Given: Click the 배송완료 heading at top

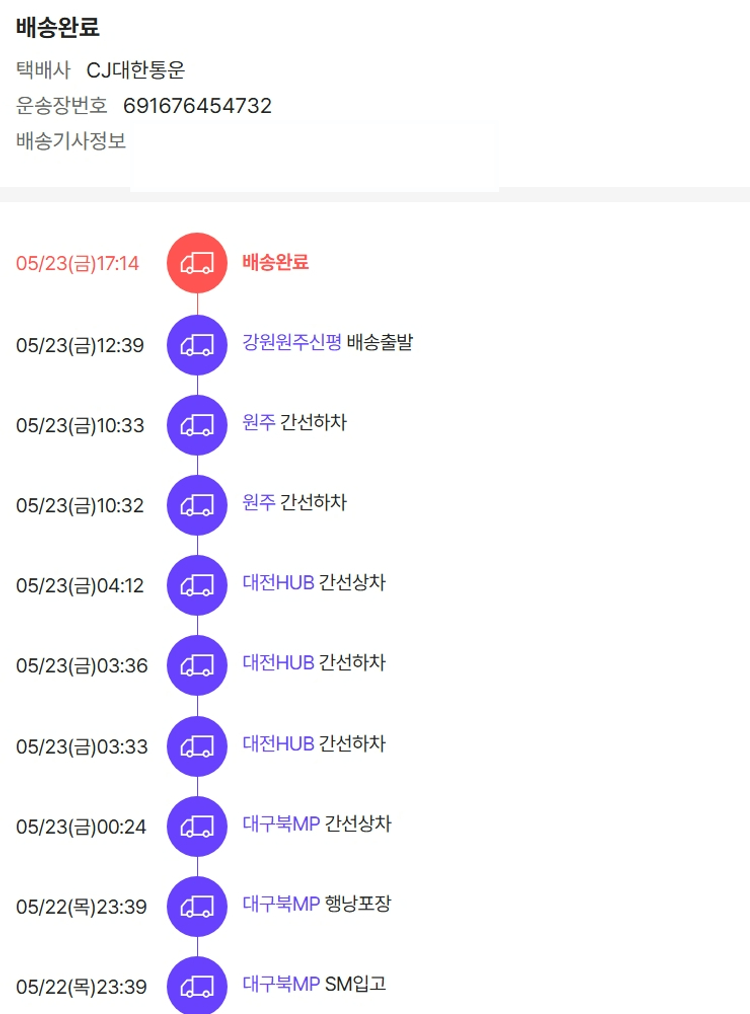Looking at the screenshot, I should (58, 28).
